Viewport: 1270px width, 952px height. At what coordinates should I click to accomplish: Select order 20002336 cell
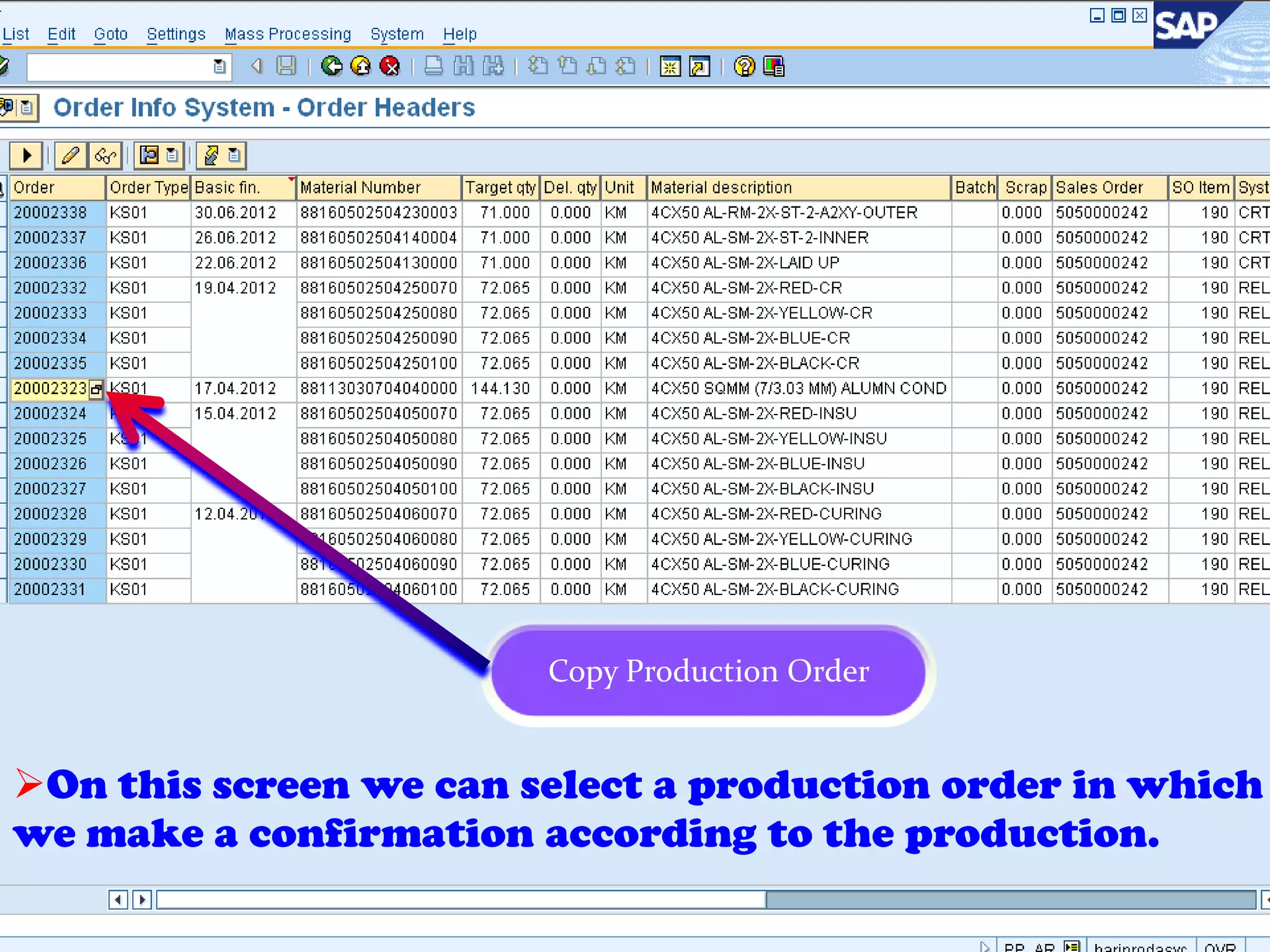(57, 263)
